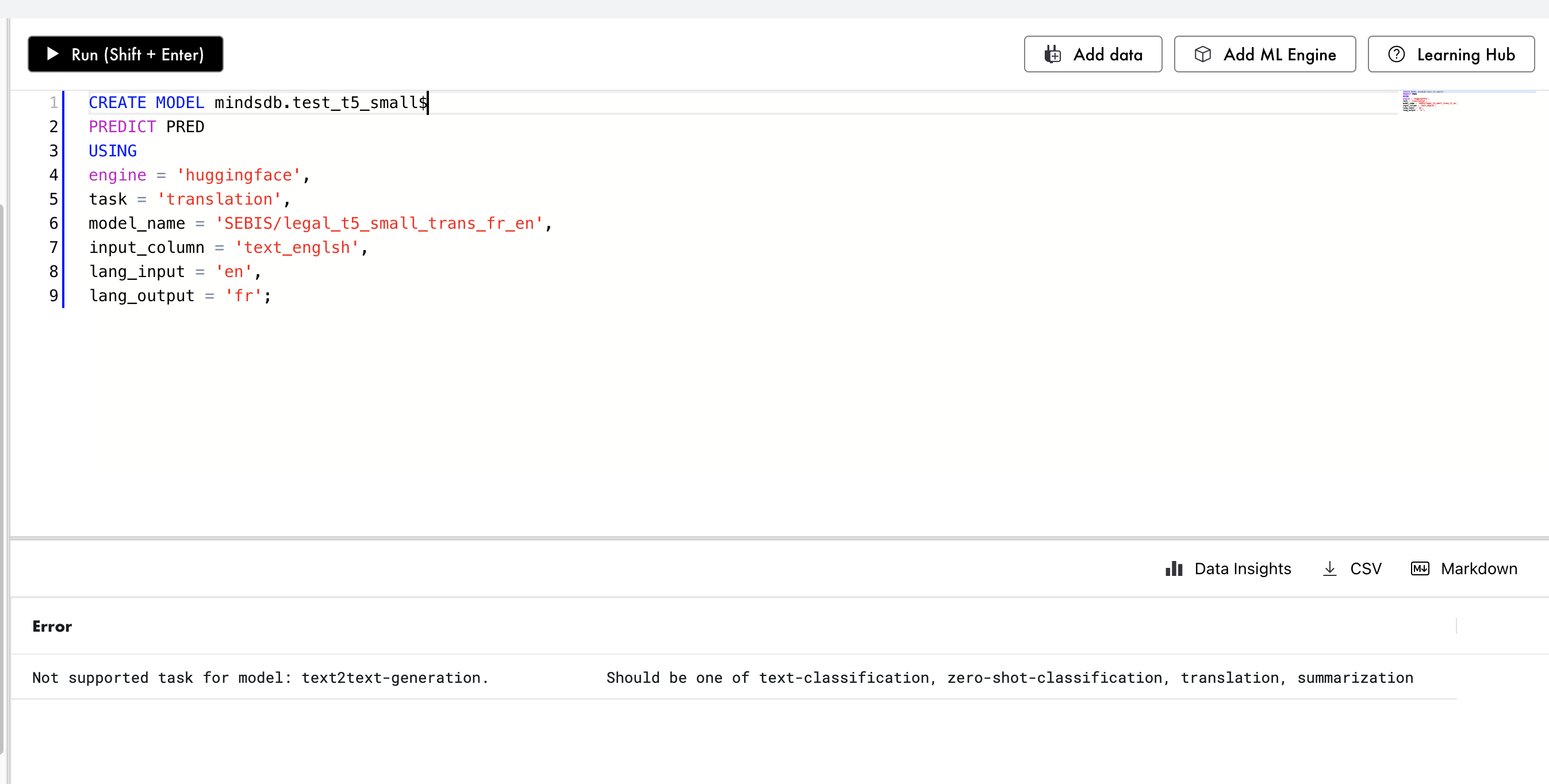Screen dimensions: 1549x784
Task: Open the Learning Hub
Action: click(1450, 54)
